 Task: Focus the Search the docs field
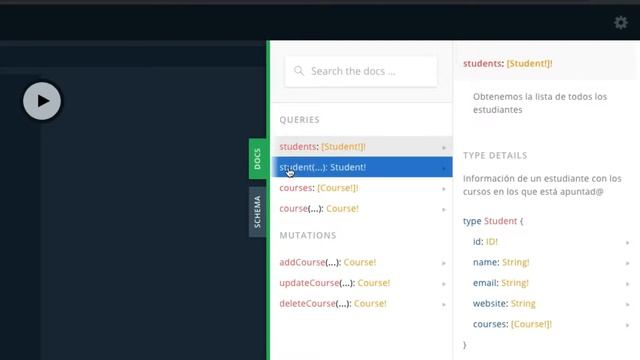[361, 71]
